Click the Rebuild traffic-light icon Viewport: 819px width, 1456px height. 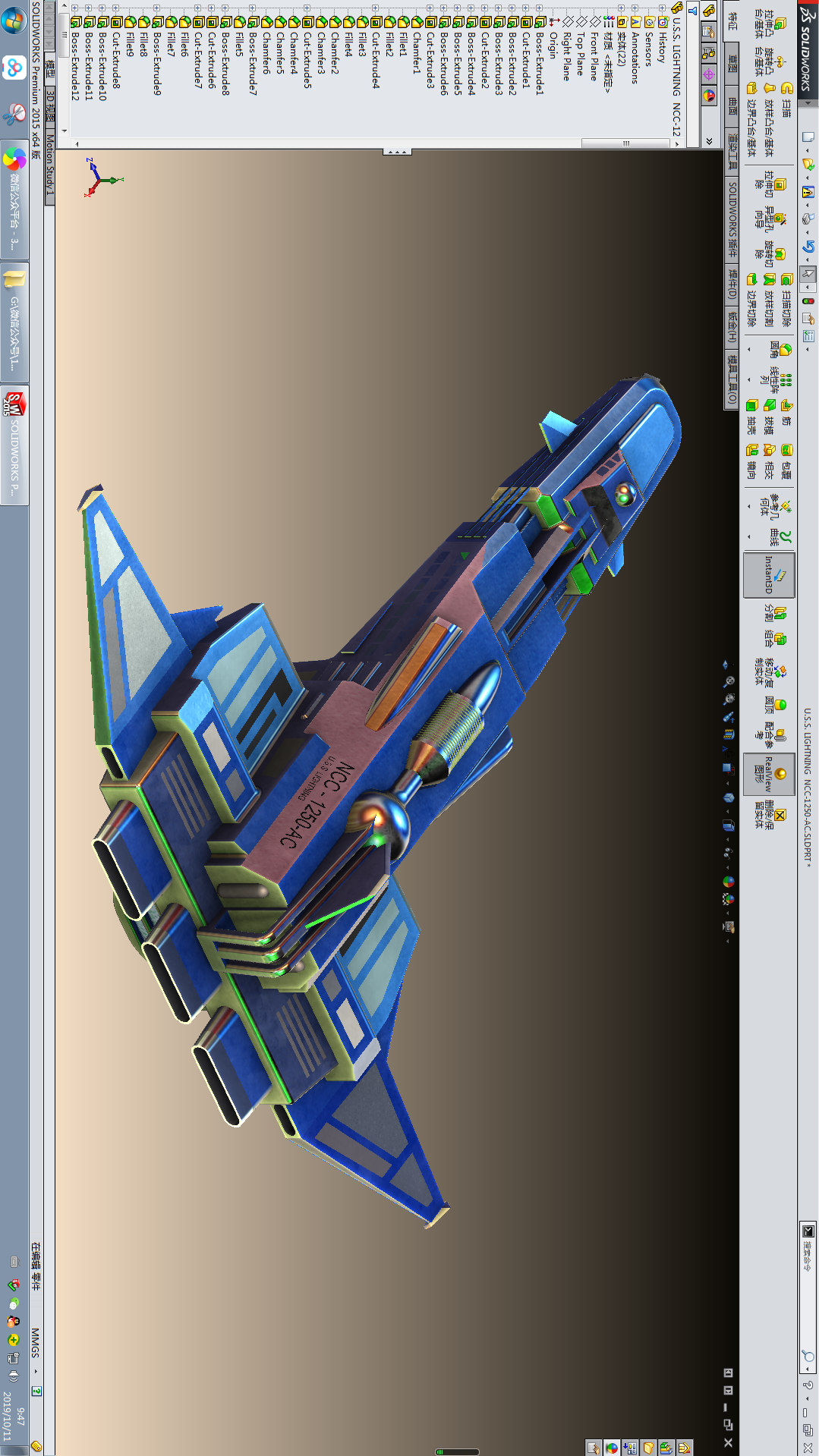click(808, 301)
